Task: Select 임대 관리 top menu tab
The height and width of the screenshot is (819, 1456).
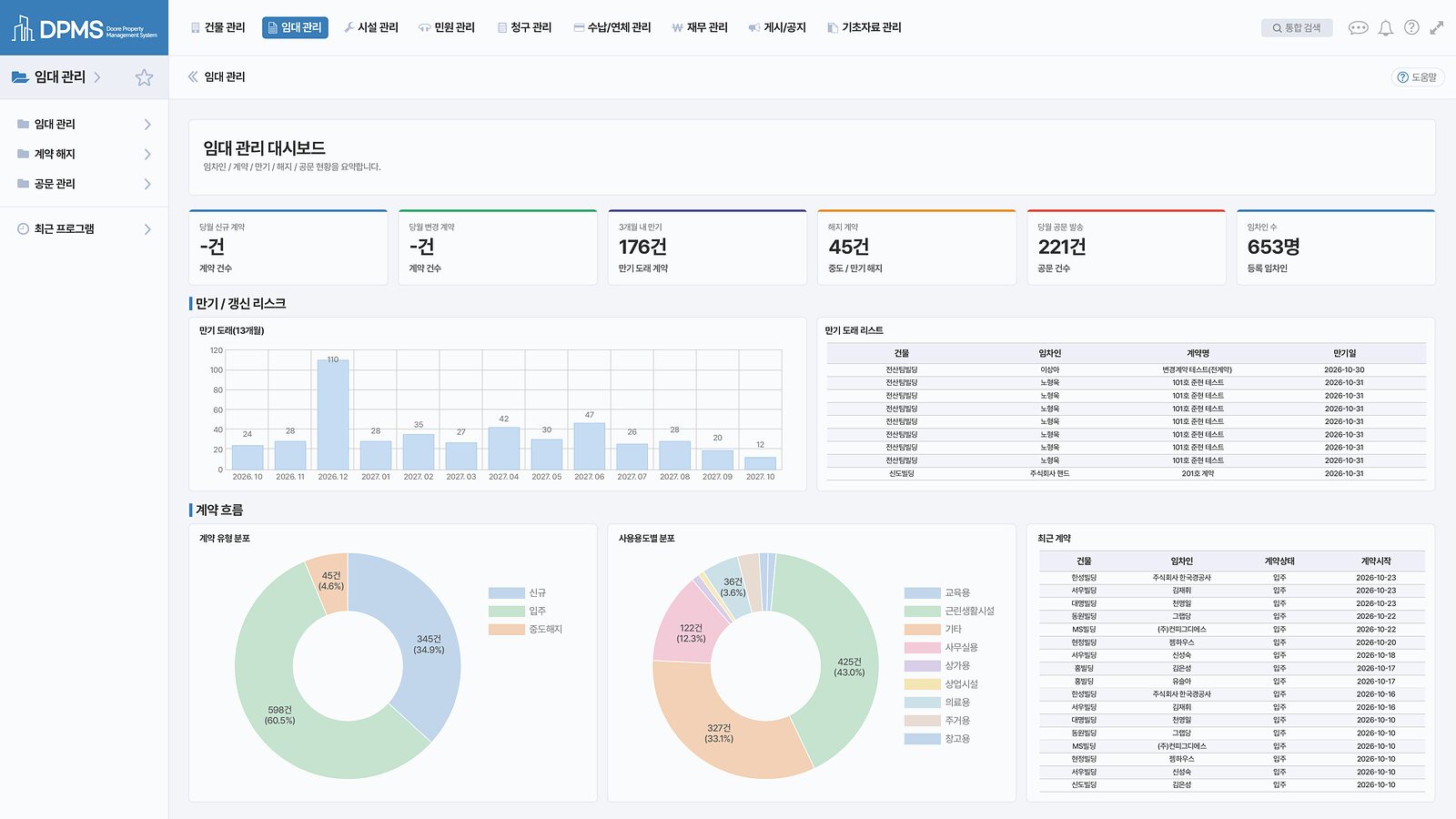Action: pos(295,27)
